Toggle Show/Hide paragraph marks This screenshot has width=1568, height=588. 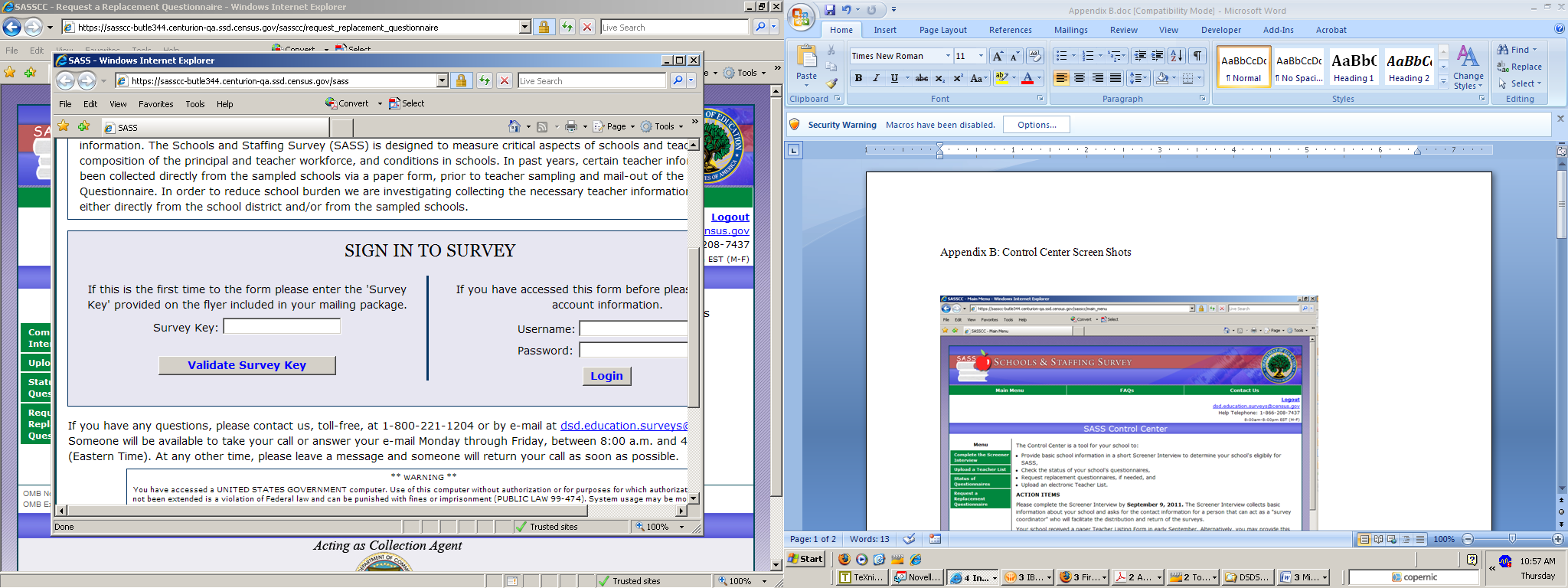point(1197,56)
